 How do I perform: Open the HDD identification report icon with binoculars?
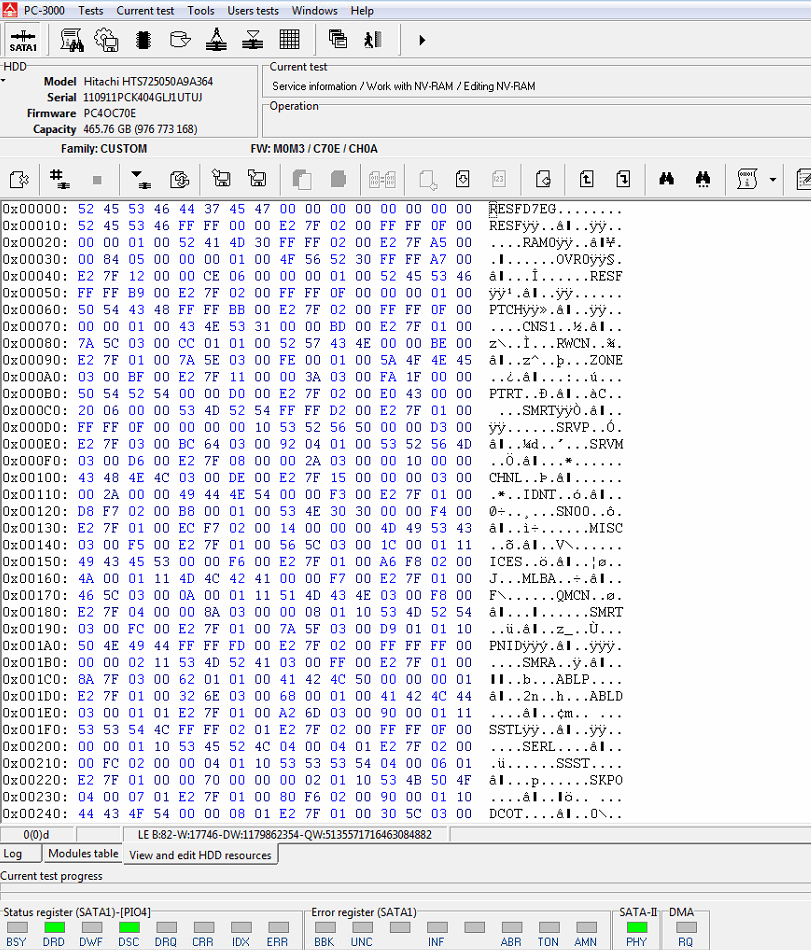click(x=72, y=40)
